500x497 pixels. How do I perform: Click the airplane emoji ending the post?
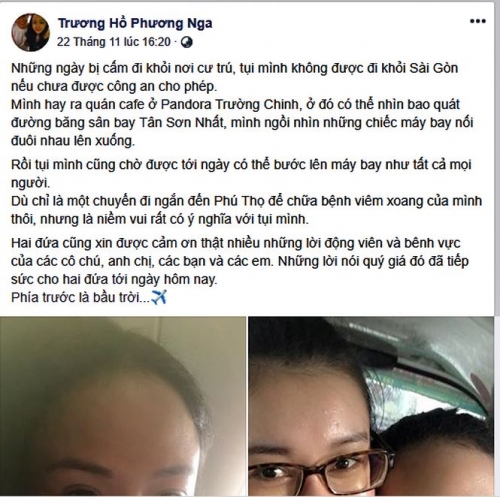click(159, 297)
